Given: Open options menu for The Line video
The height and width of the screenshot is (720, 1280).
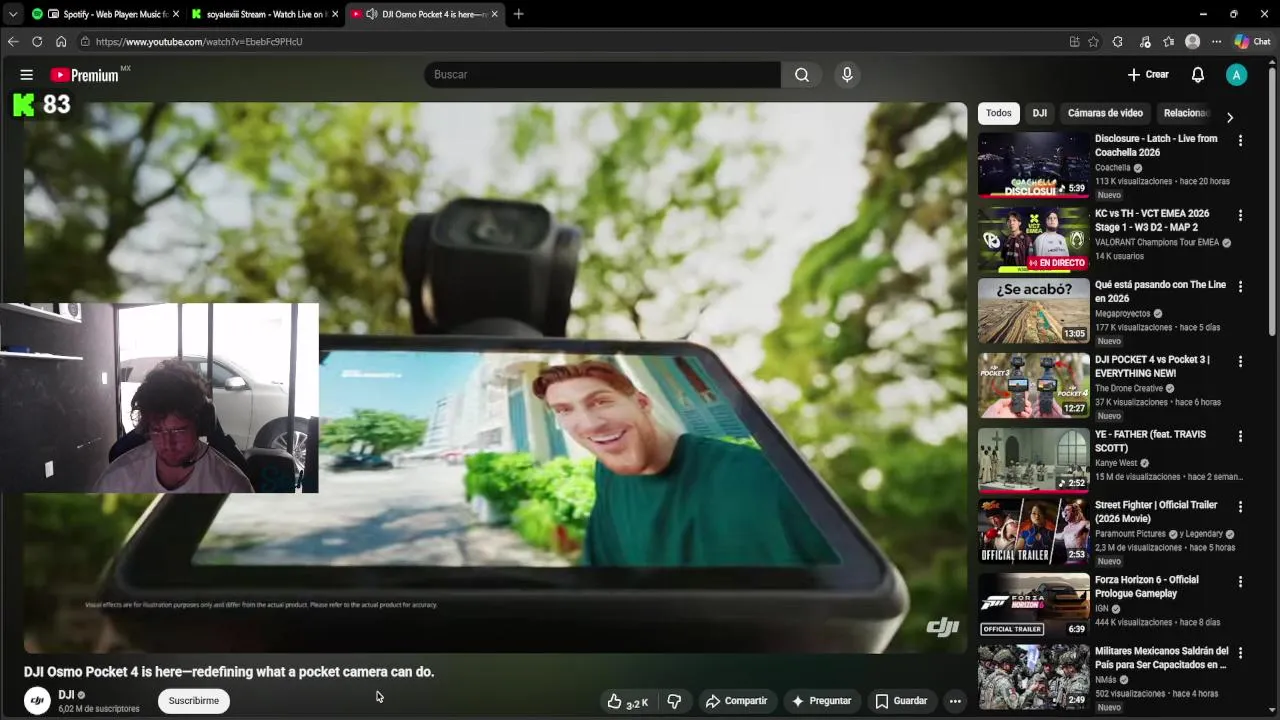Looking at the screenshot, I should [x=1240, y=286].
